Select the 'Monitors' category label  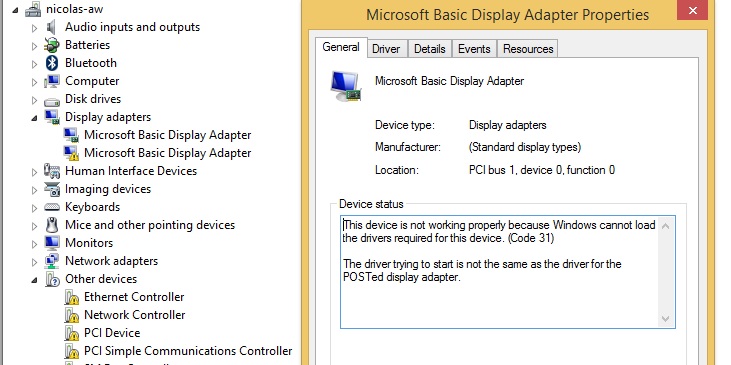point(89,243)
